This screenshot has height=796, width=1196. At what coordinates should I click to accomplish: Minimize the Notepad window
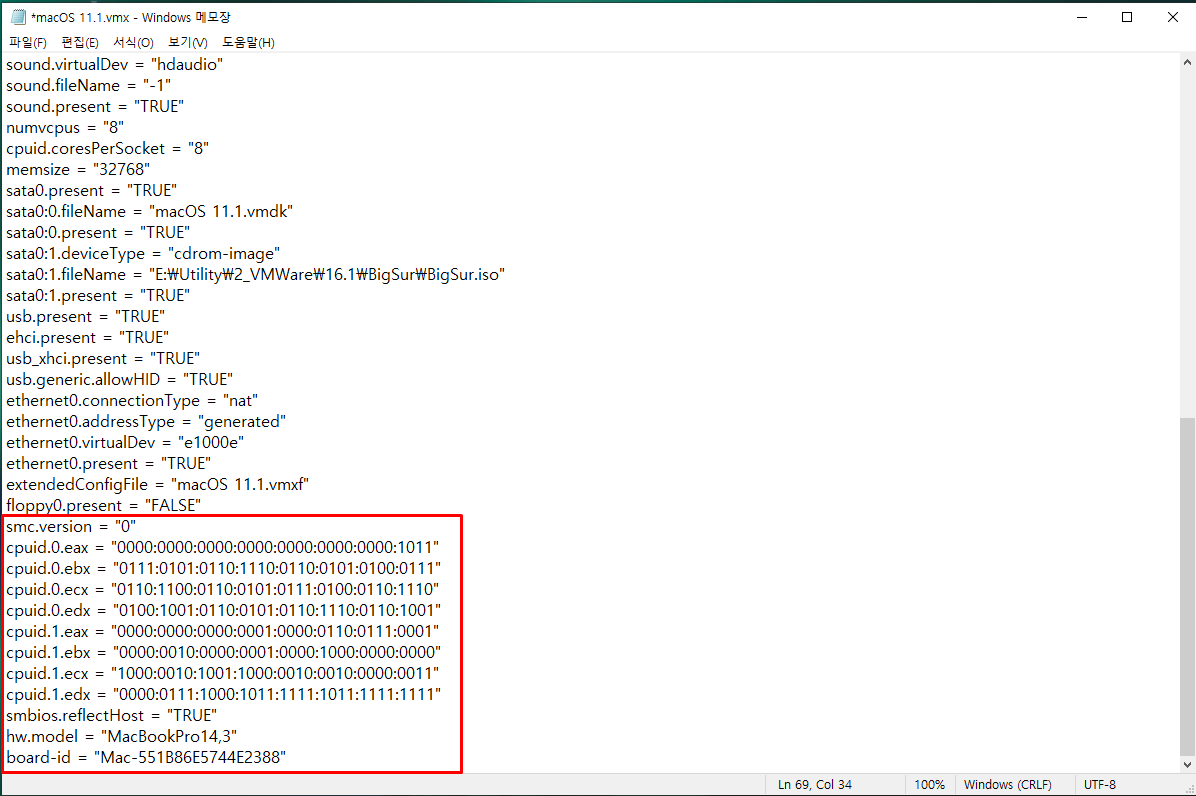1082,17
